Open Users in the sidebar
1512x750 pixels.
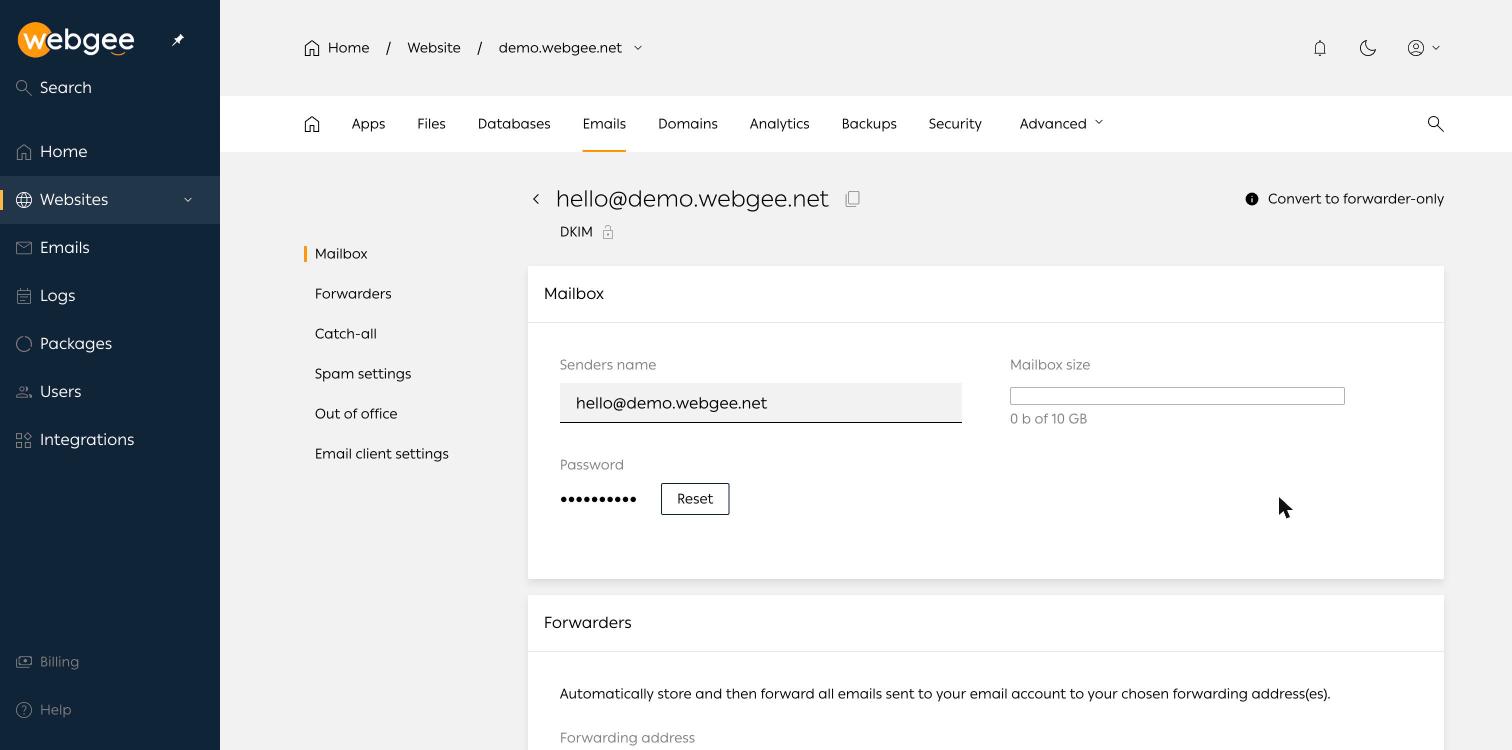pyautogui.click(x=110, y=392)
